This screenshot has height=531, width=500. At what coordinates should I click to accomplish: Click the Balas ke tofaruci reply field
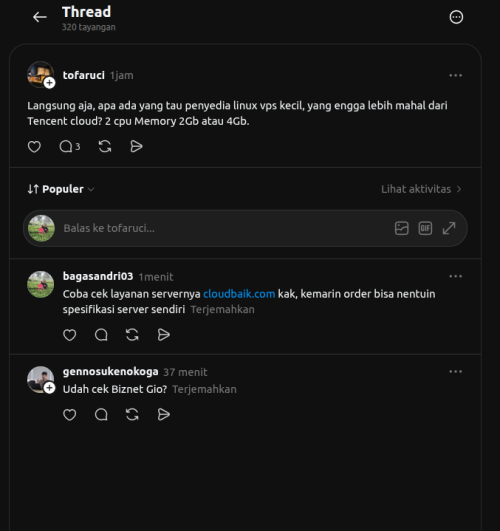click(224, 228)
